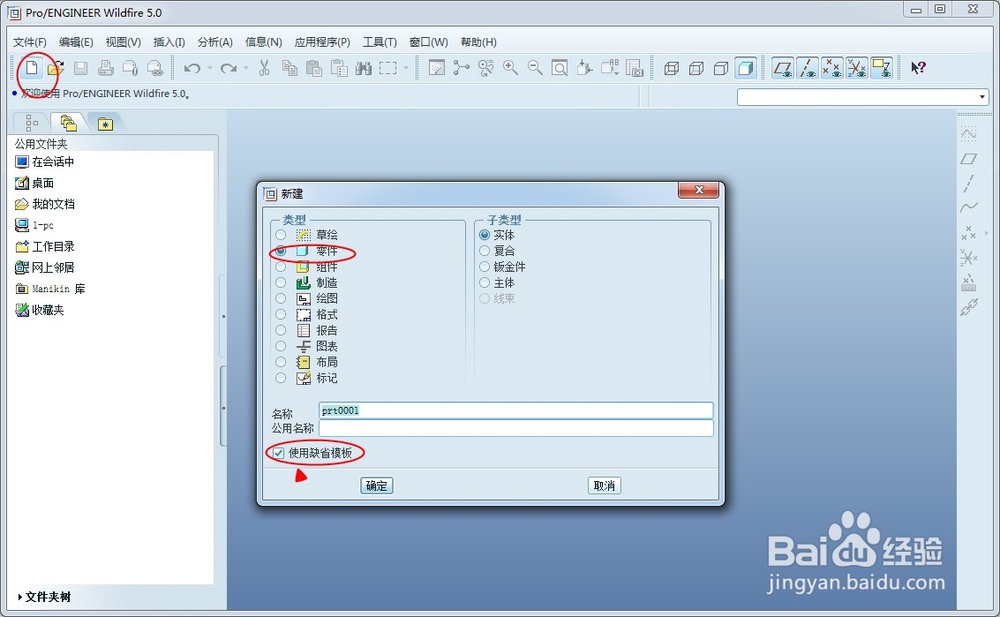Viewport: 1000px width, 617px height.
Task: Select the 图表 type radio button
Action: click(x=281, y=346)
